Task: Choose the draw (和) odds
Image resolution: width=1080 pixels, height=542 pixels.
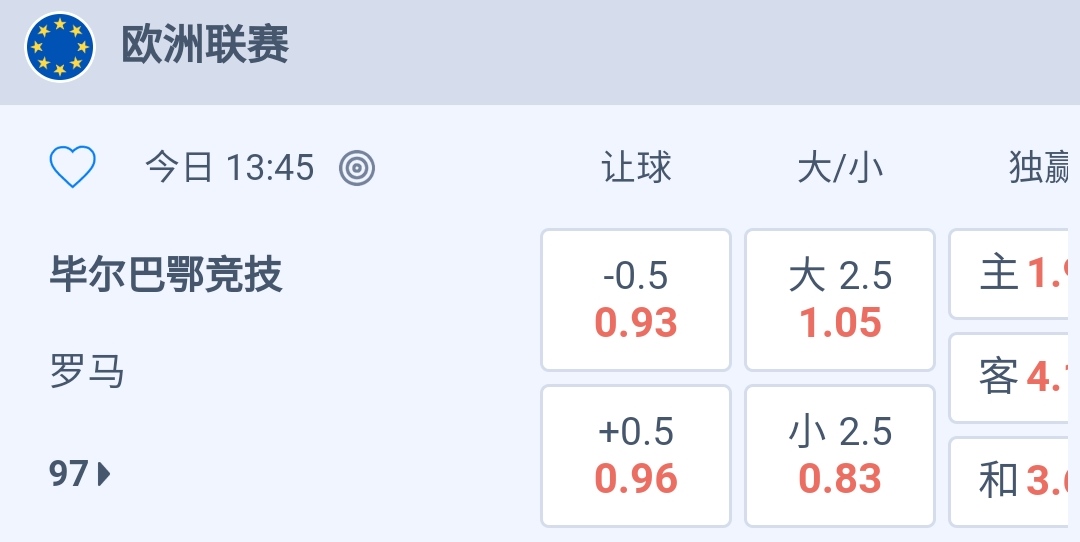Action: click(1014, 481)
